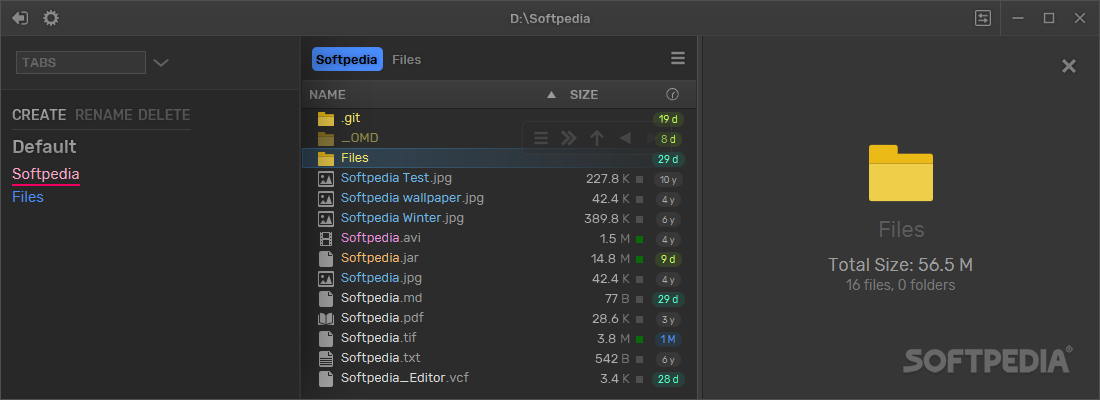Click the exit arrow icon in title bar
The image size is (1100, 400).
pyautogui.click(x=20, y=18)
